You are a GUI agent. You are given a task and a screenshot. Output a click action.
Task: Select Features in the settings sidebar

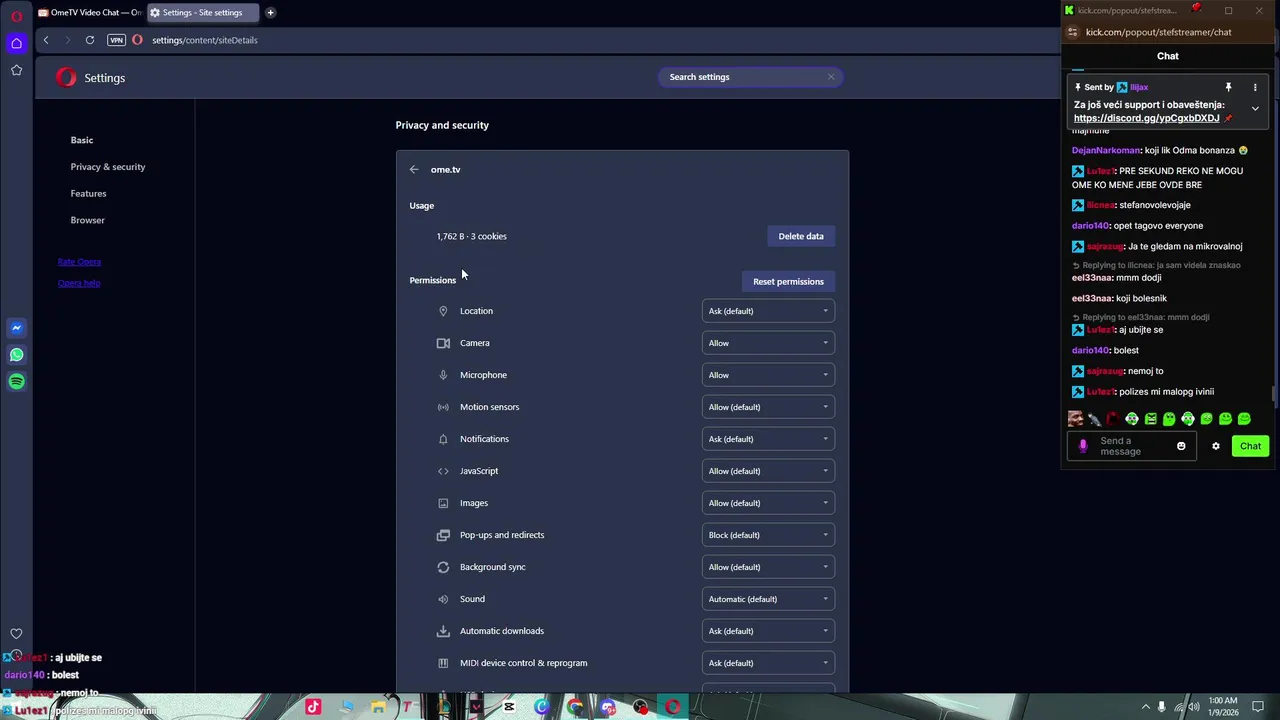88,194
